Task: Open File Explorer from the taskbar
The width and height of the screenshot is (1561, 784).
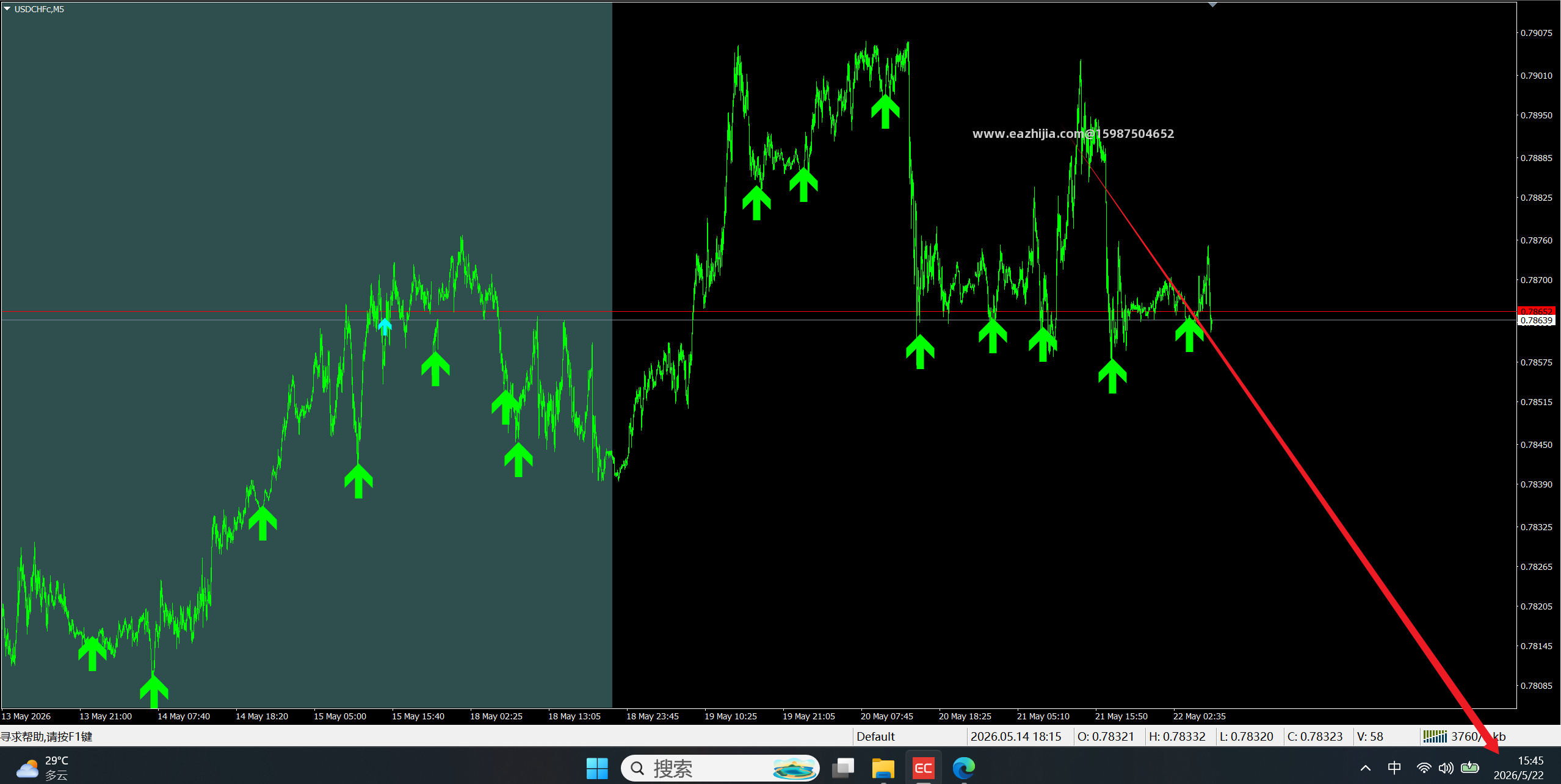Action: click(883, 768)
